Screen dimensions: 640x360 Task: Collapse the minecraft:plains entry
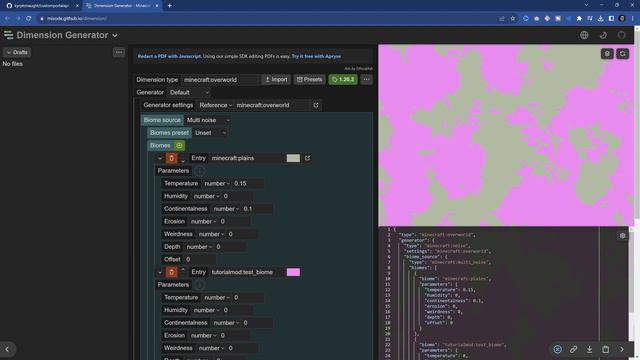pos(160,158)
